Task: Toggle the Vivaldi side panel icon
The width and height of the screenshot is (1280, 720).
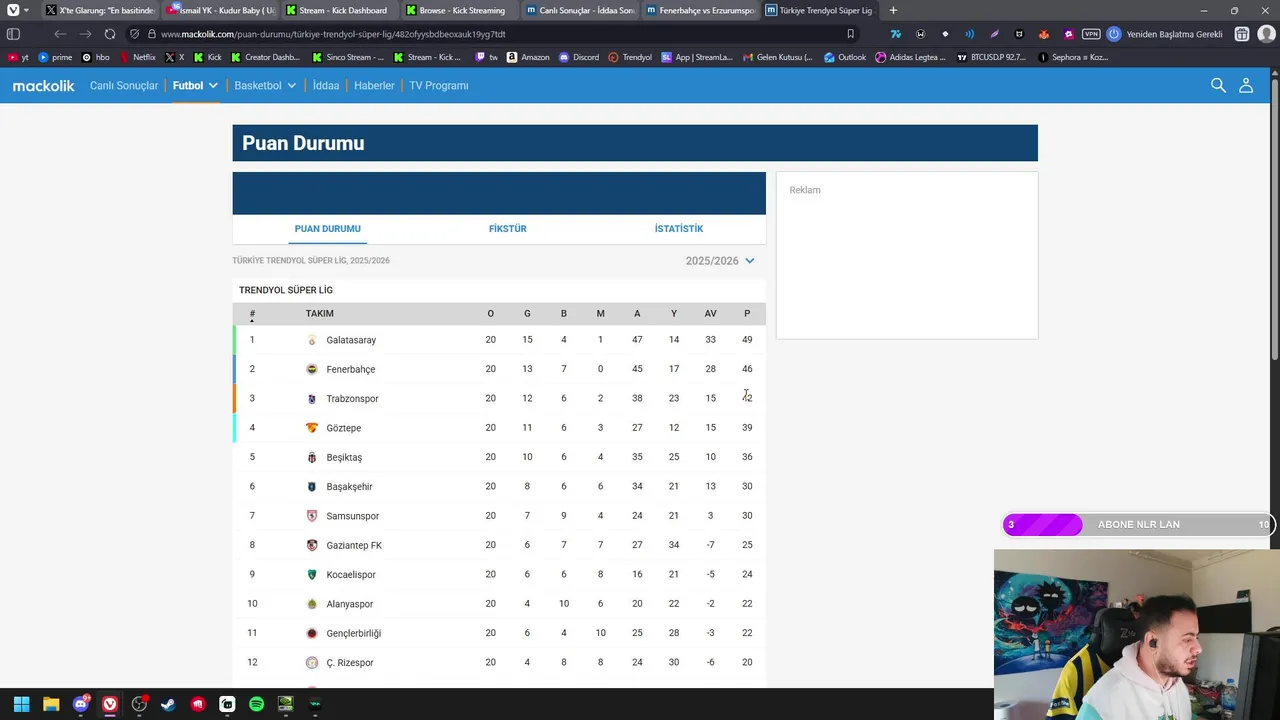Action: (x=13, y=34)
